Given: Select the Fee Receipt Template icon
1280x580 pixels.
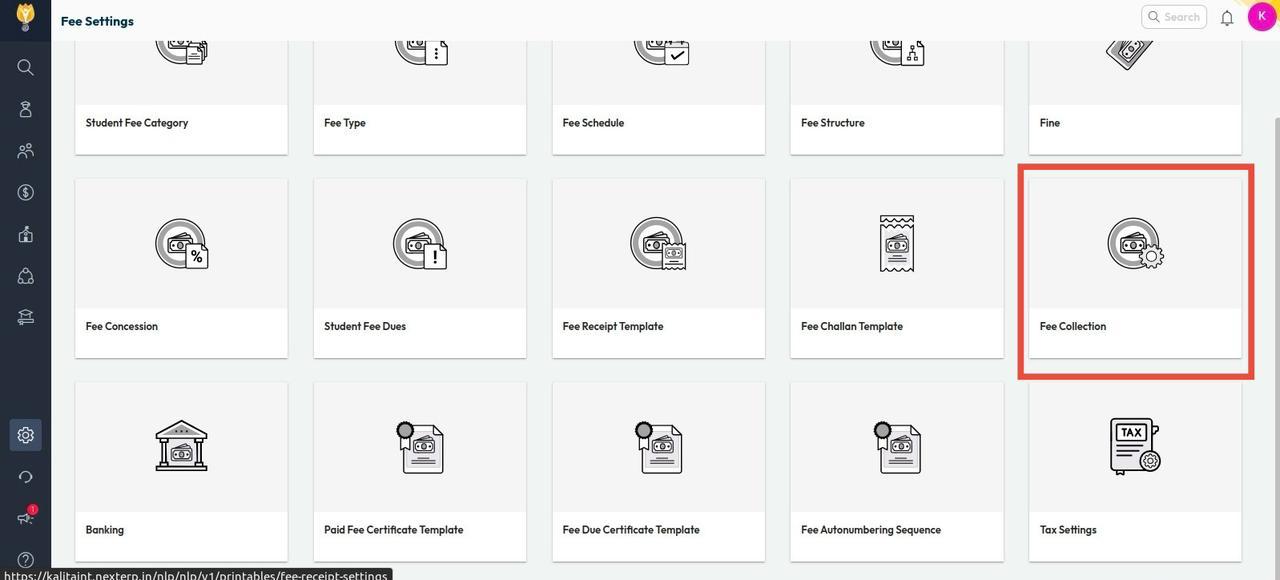Looking at the screenshot, I should (658, 244).
